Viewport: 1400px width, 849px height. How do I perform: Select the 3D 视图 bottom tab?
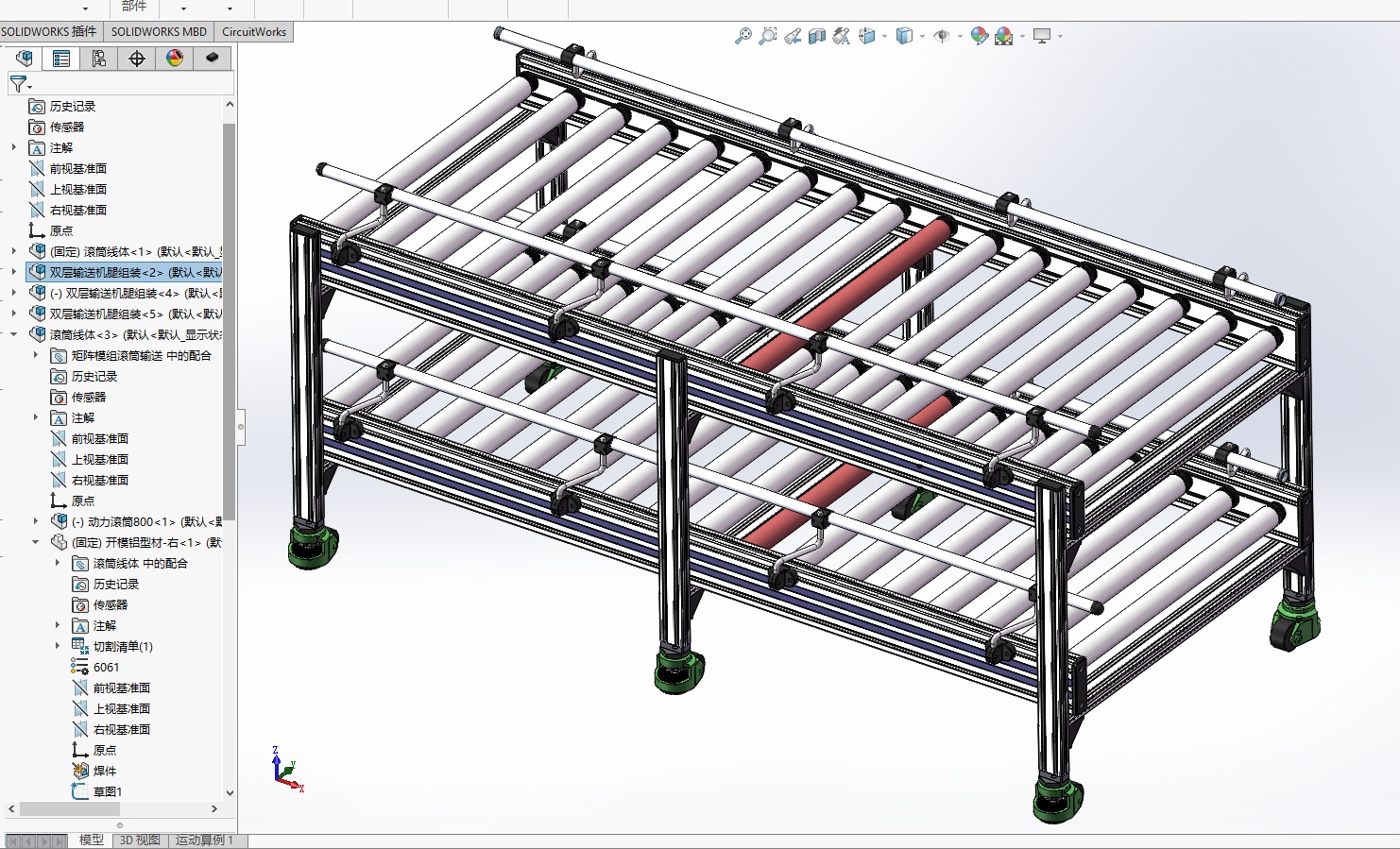[x=140, y=840]
